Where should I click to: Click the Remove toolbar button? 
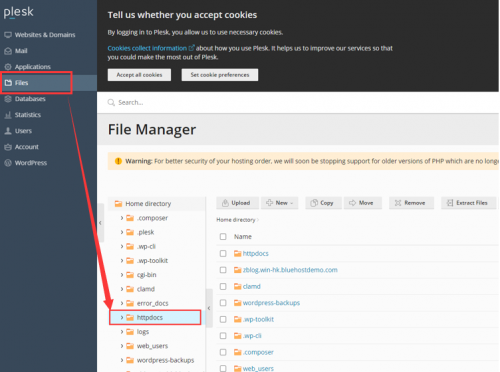click(x=411, y=203)
